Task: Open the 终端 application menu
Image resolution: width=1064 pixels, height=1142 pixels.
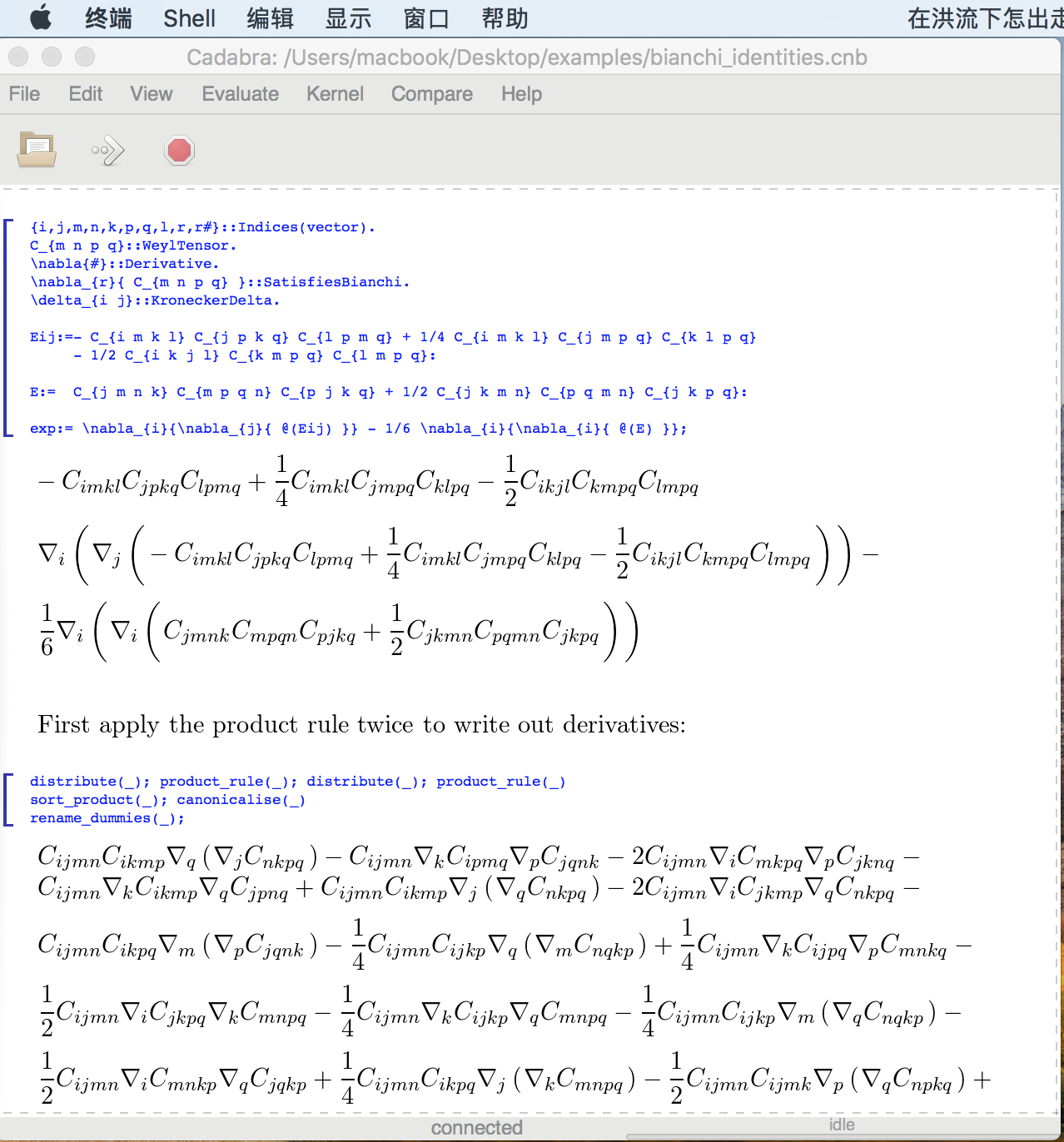Action: click(x=108, y=18)
